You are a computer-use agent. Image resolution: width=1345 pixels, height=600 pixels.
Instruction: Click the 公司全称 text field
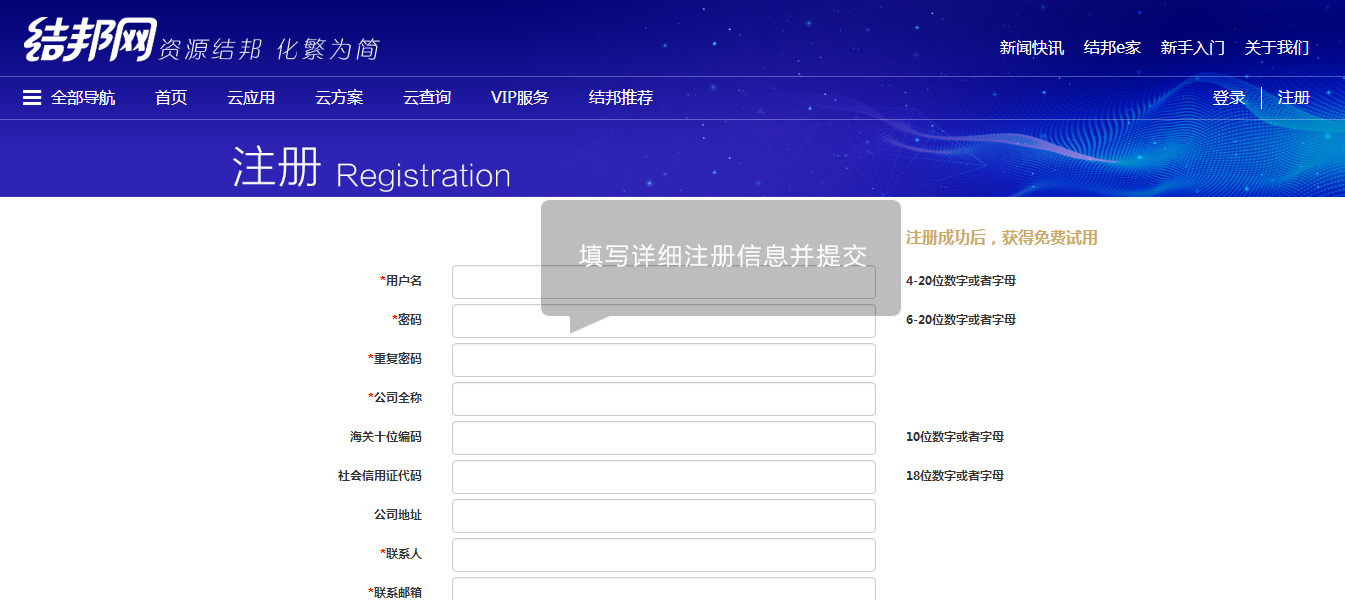663,399
